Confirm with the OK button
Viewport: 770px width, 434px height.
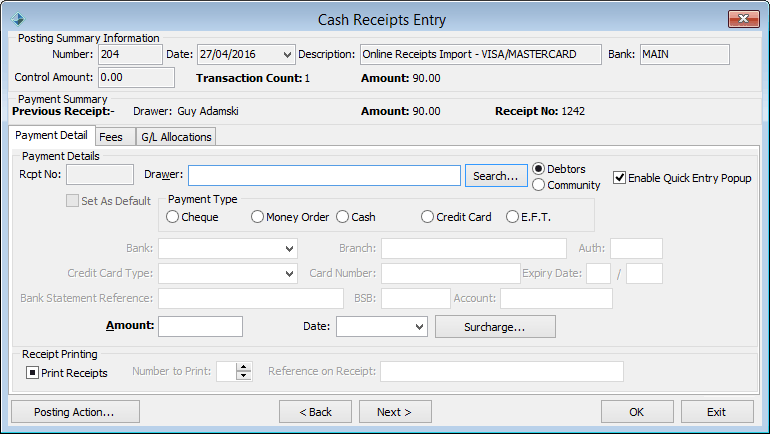click(x=637, y=412)
